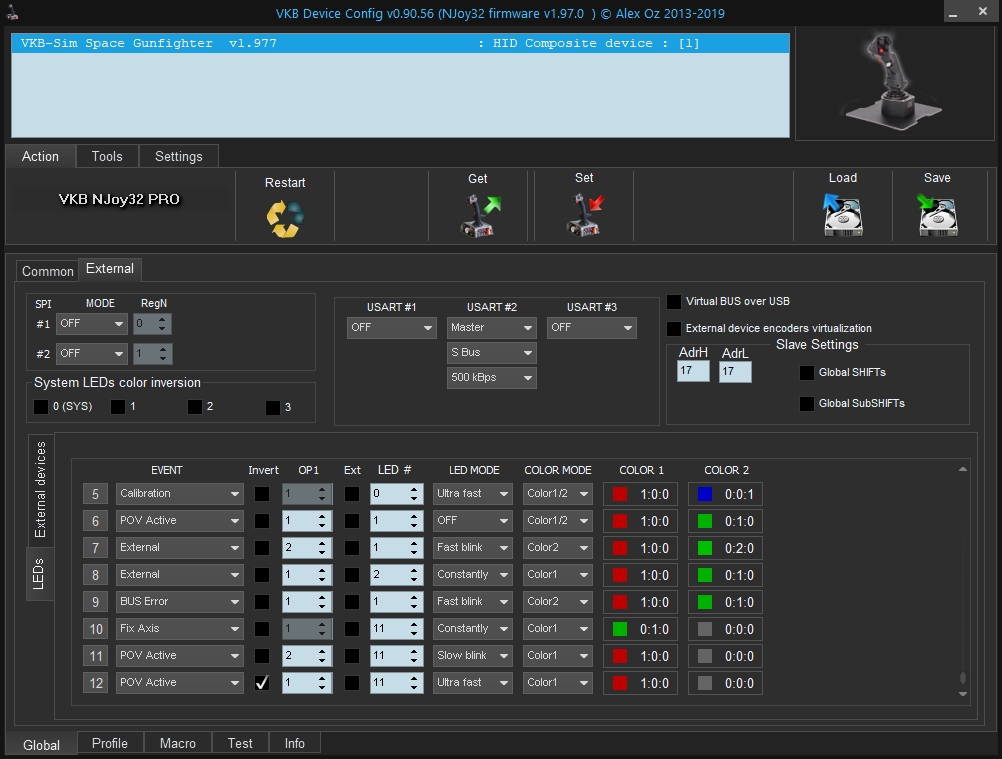This screenshot has height=759, width=1002.
Task: Select the VKB-Sim Space Gunfighter device row
Action: pyautogui.click(x=401, y=43)
